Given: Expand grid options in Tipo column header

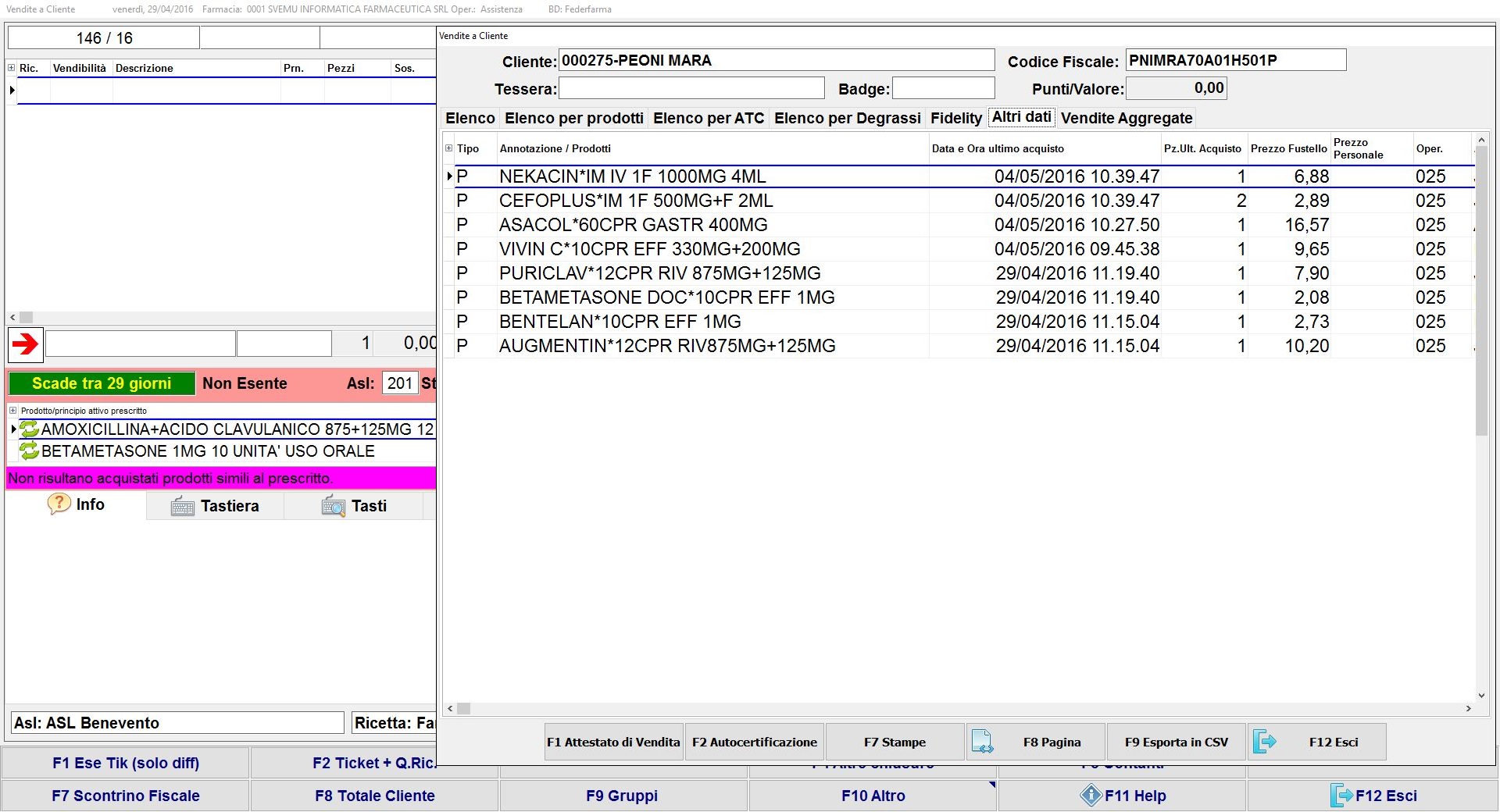Looking at the screenshot, I should [x=448, y=148].
